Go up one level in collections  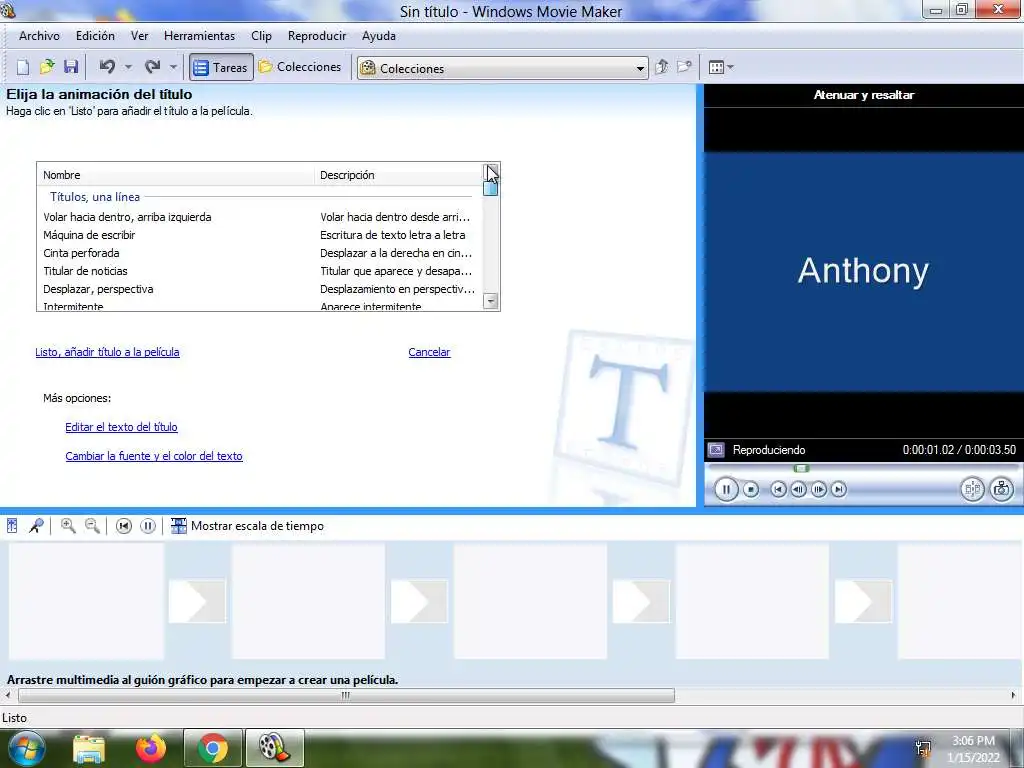click(662, 67)
